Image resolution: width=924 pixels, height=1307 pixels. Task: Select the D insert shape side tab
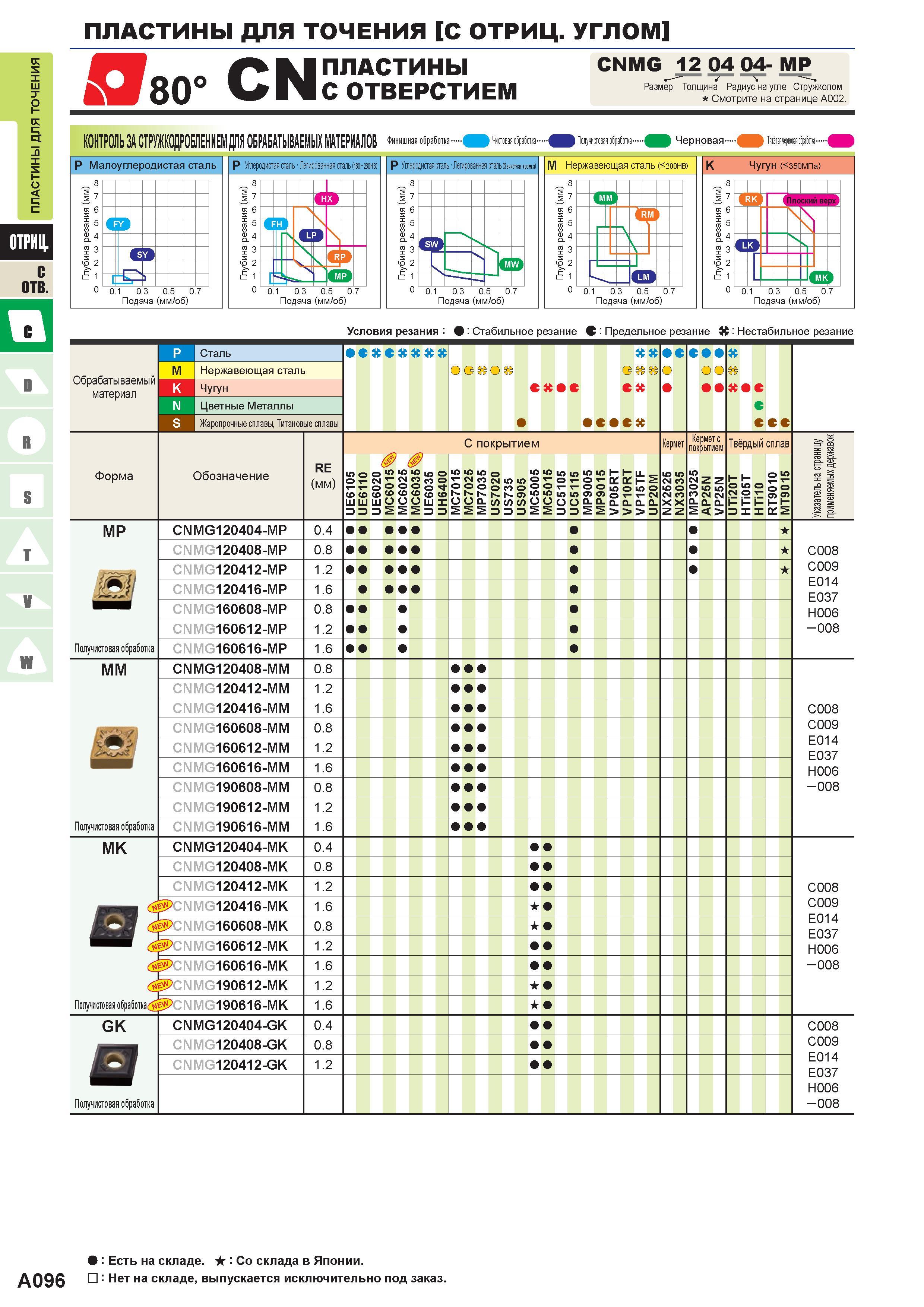[x=27, y=381]
